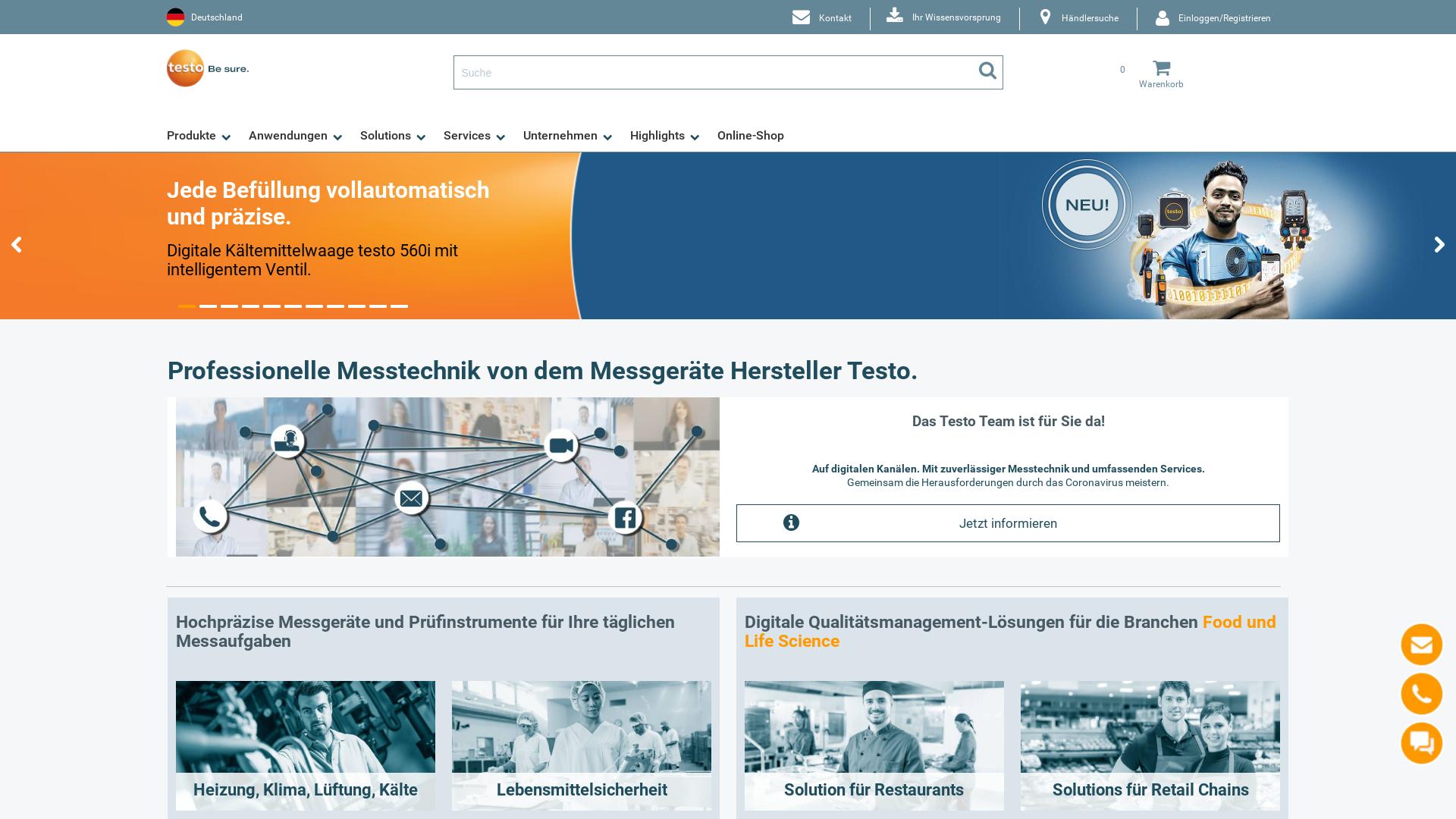Select the Online-Shop menu item
The image size is (1456, 819).
(751, 136)
